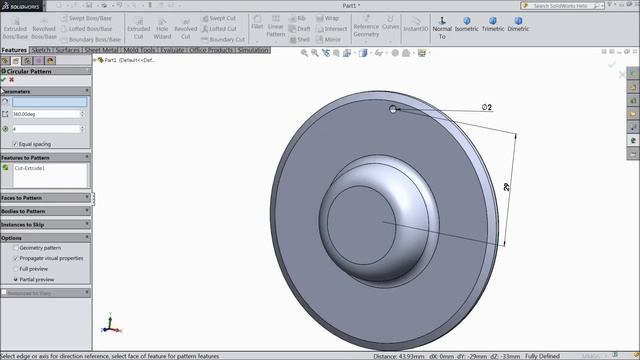The height and width of the screenshot is (360, 640).
Task: Expand the Faces to Pattern section
Action: (87, 198)
